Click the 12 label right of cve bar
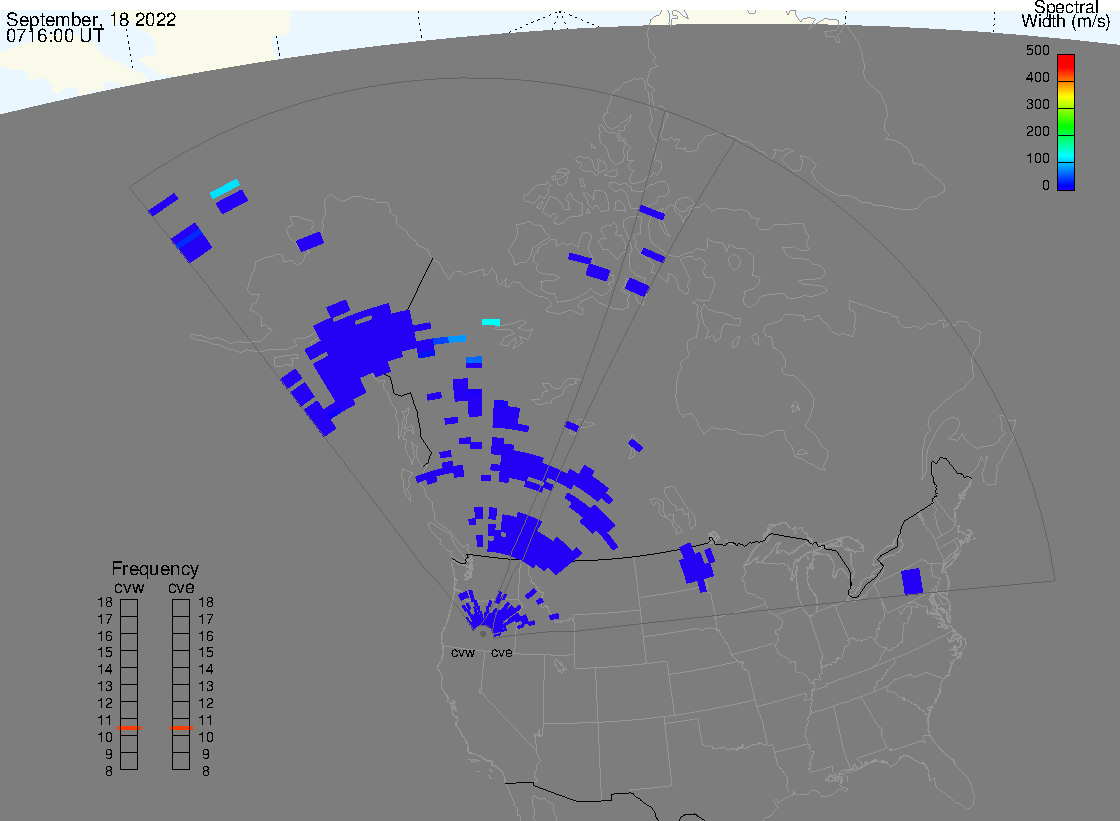 [x=206, y=703]
